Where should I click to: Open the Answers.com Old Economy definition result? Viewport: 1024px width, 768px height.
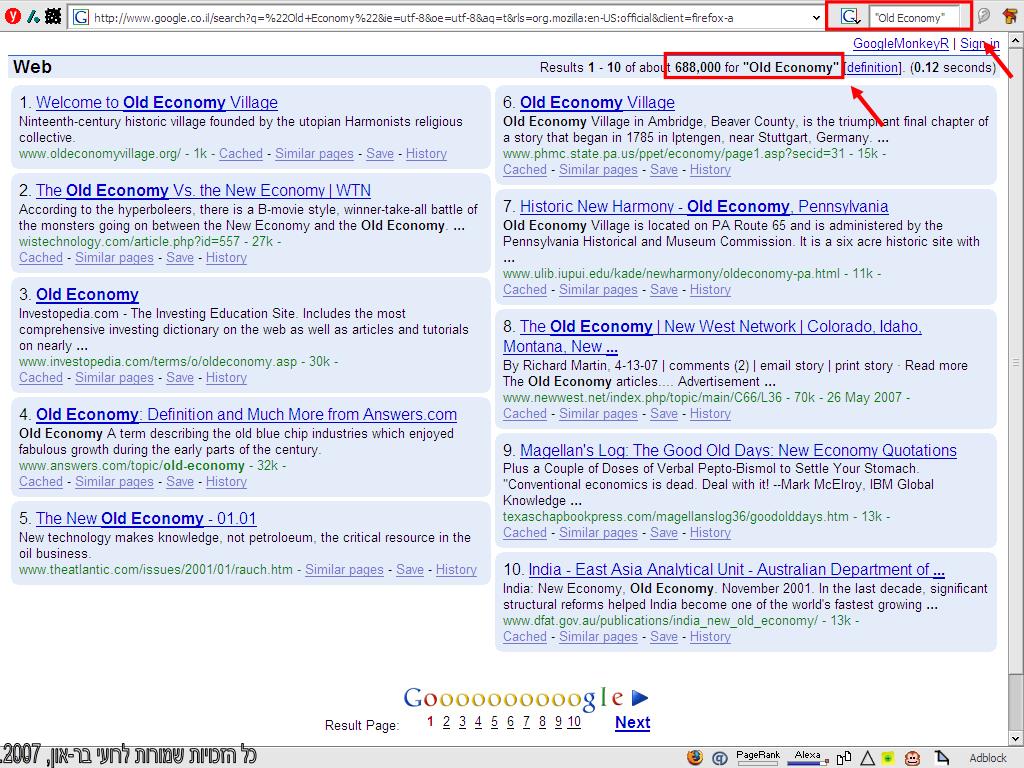click(246, 415)
